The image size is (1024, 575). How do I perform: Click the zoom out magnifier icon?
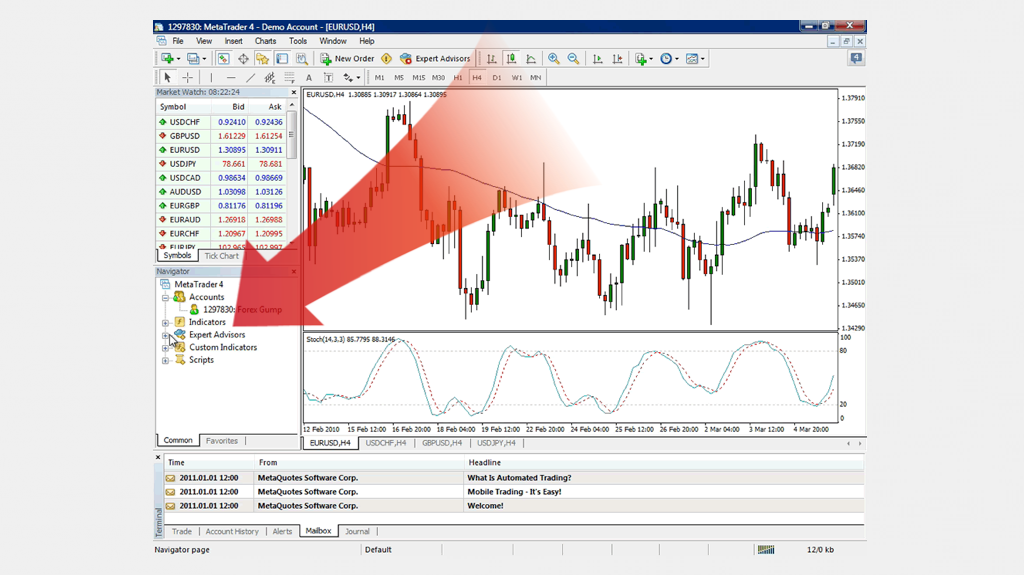tap(574, 59)
